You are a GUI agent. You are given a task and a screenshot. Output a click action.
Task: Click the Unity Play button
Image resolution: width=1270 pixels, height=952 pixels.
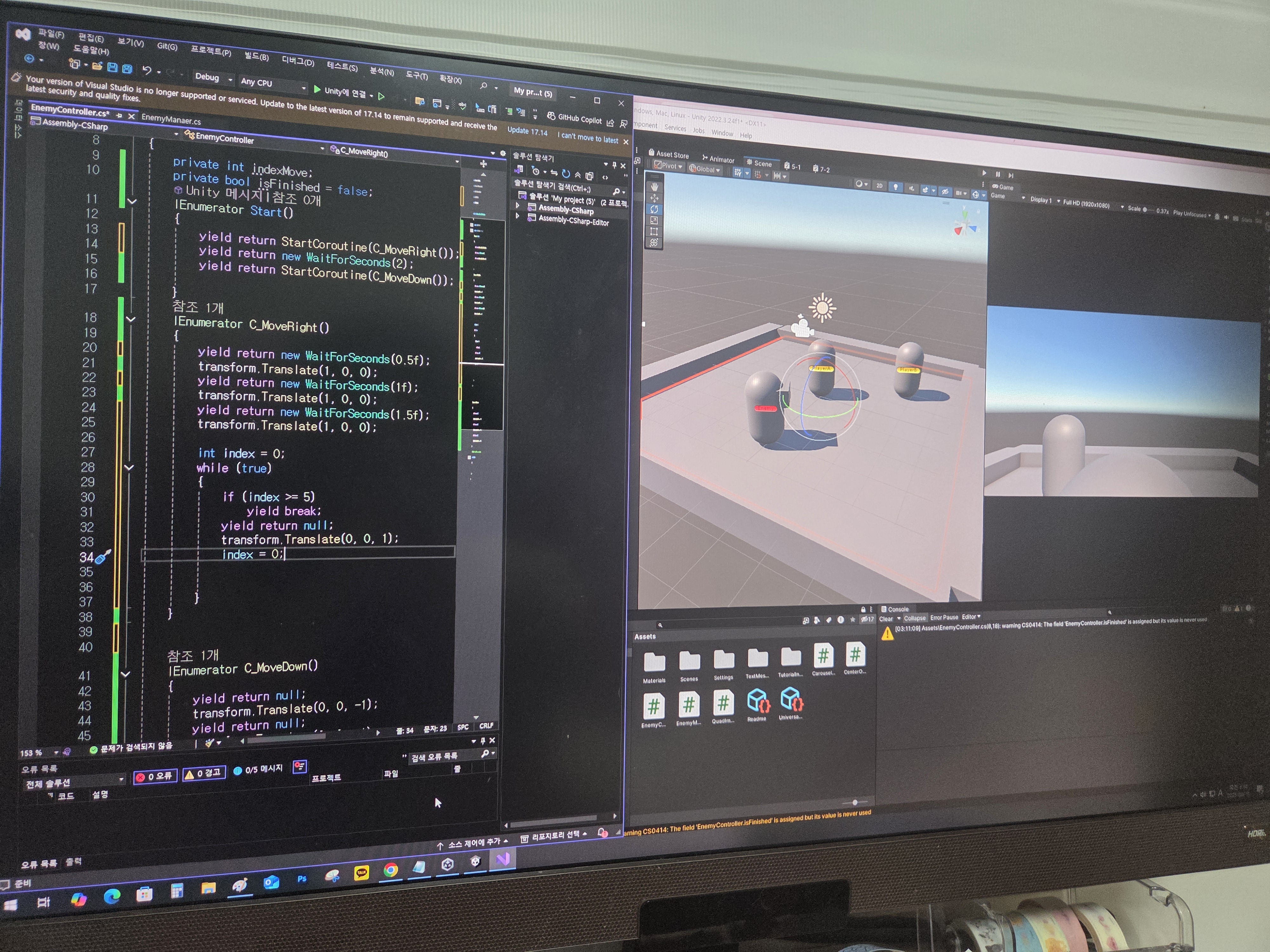(x=984, y=173)
